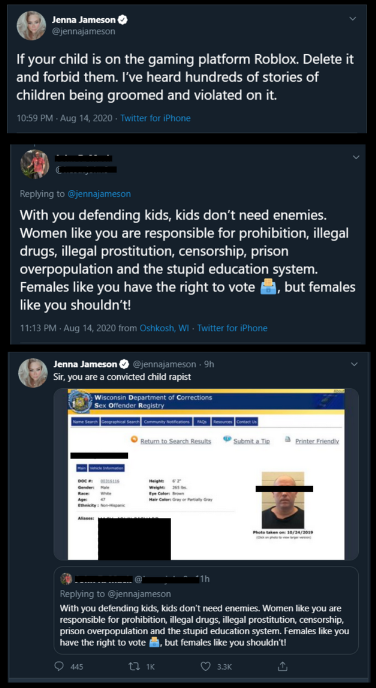Expand the chevron menu on the first tweet
This screenshot has width=376, height=688.
coord(353,18)
